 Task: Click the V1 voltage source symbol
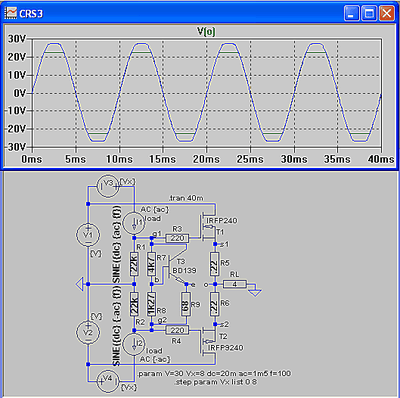pyautogui.click(x=88, y=235)
